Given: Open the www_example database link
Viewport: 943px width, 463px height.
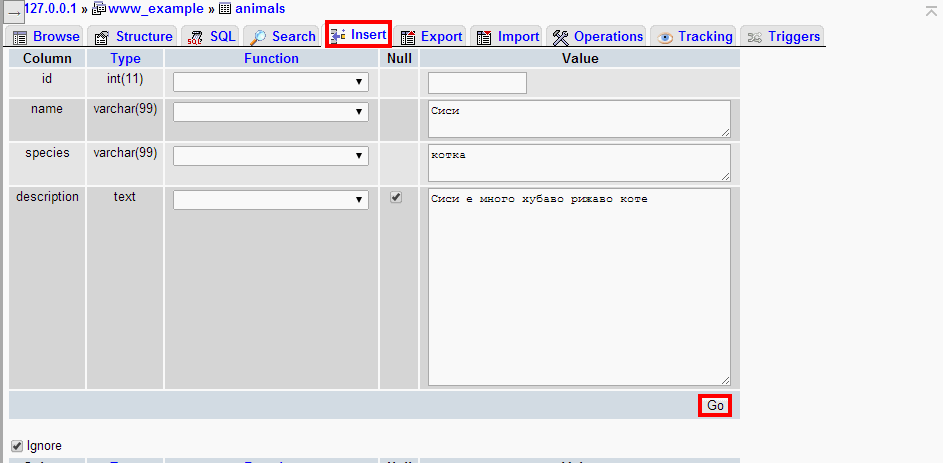Looking at the screenshot, I should (x=156, y=8).
